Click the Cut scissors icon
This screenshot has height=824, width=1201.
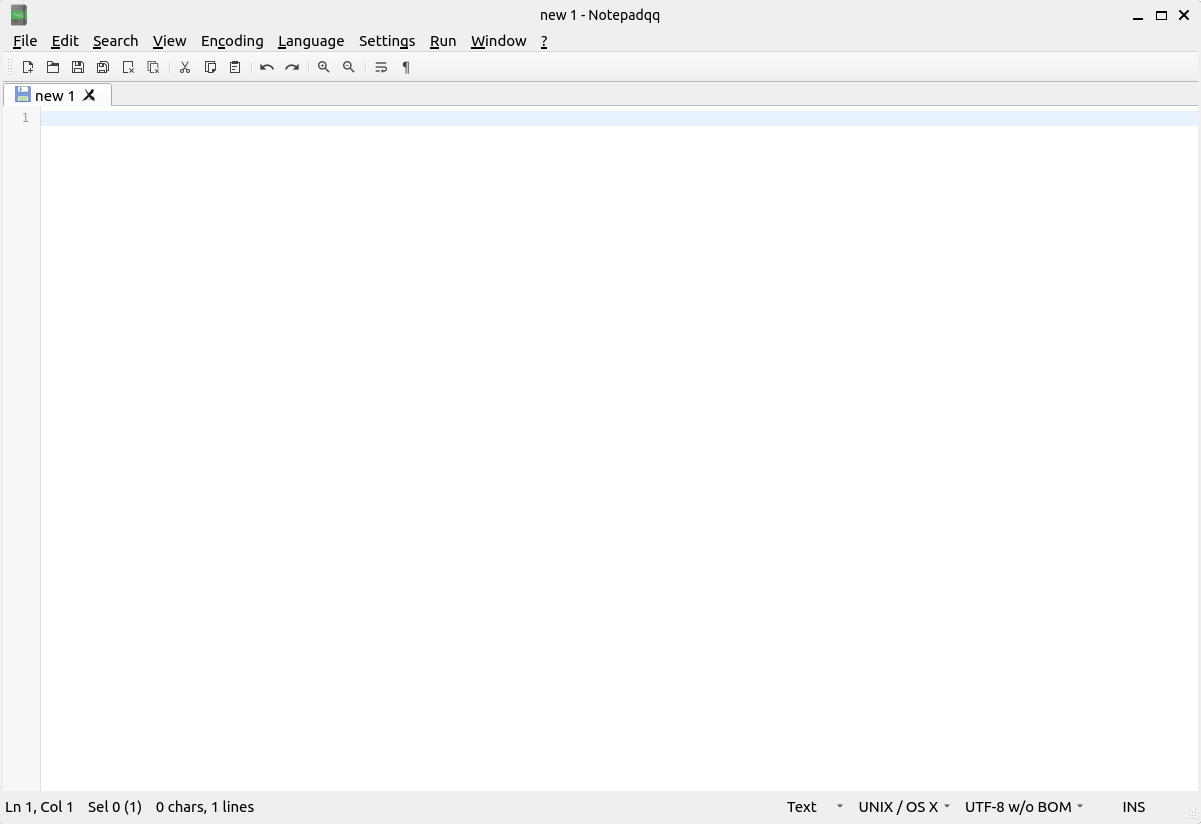tap(185, 67)
